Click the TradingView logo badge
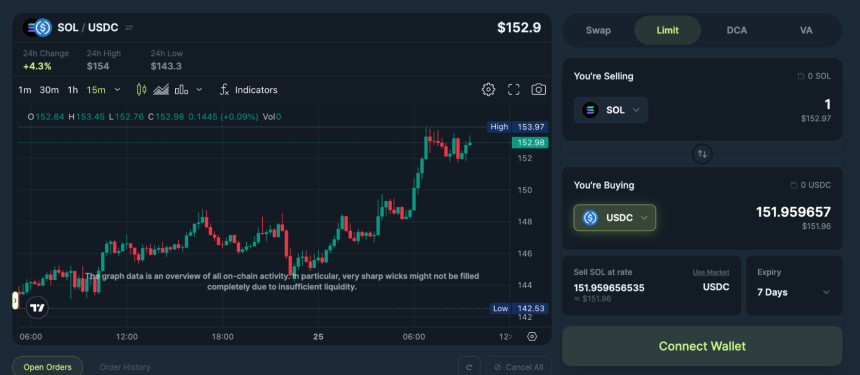The image size is (860, 375). tap(37, 308)
